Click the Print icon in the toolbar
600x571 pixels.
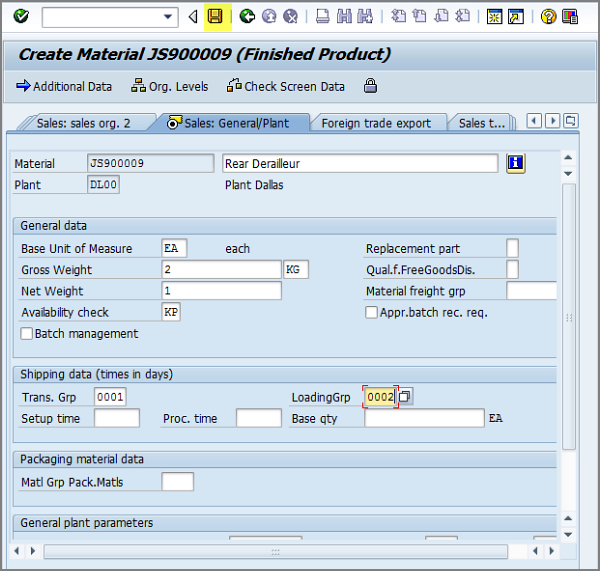pos(322,17)
